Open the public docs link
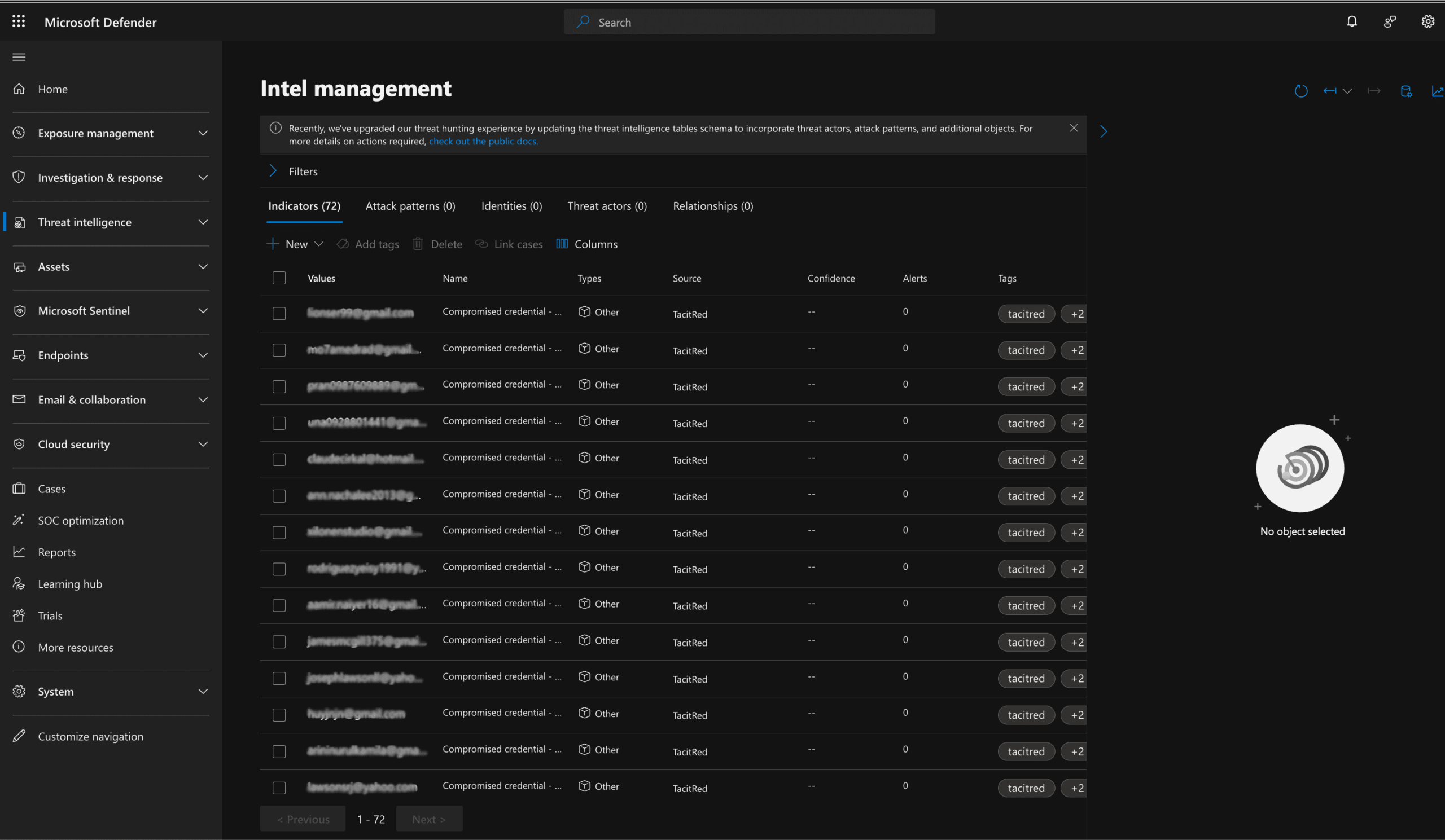 [x=483, y=142]
